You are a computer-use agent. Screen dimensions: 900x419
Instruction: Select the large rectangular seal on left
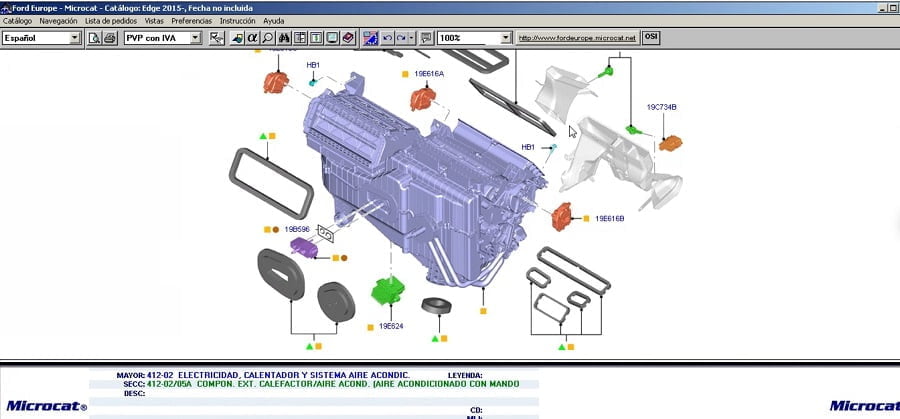[271, 183]
